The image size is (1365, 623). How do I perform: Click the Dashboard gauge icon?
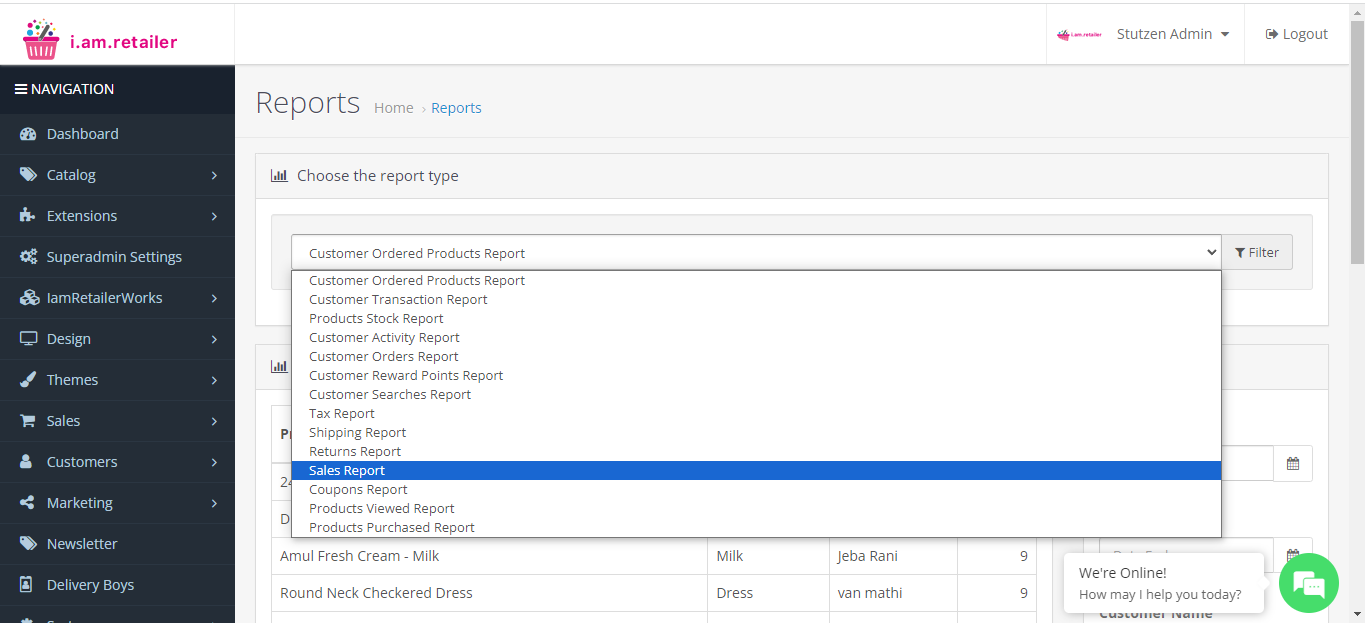click(28, 134)
